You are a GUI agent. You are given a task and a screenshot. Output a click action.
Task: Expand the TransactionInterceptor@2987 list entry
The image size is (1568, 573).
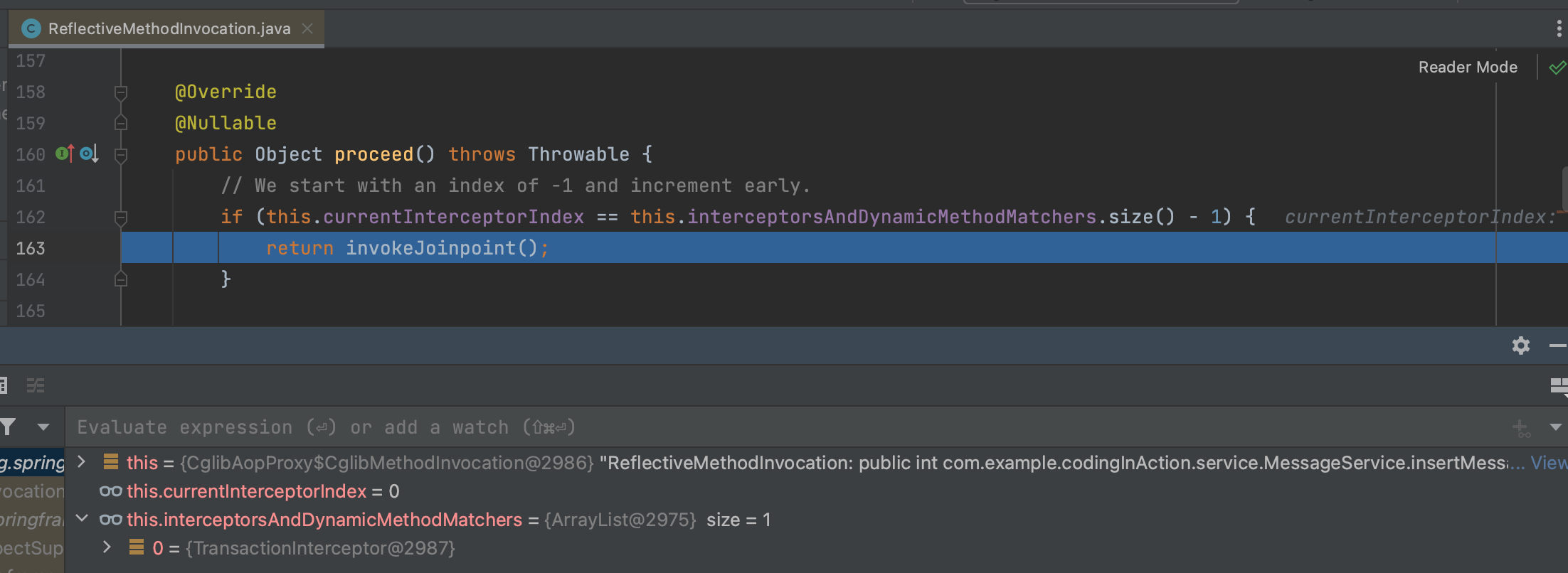click(107, 547)
